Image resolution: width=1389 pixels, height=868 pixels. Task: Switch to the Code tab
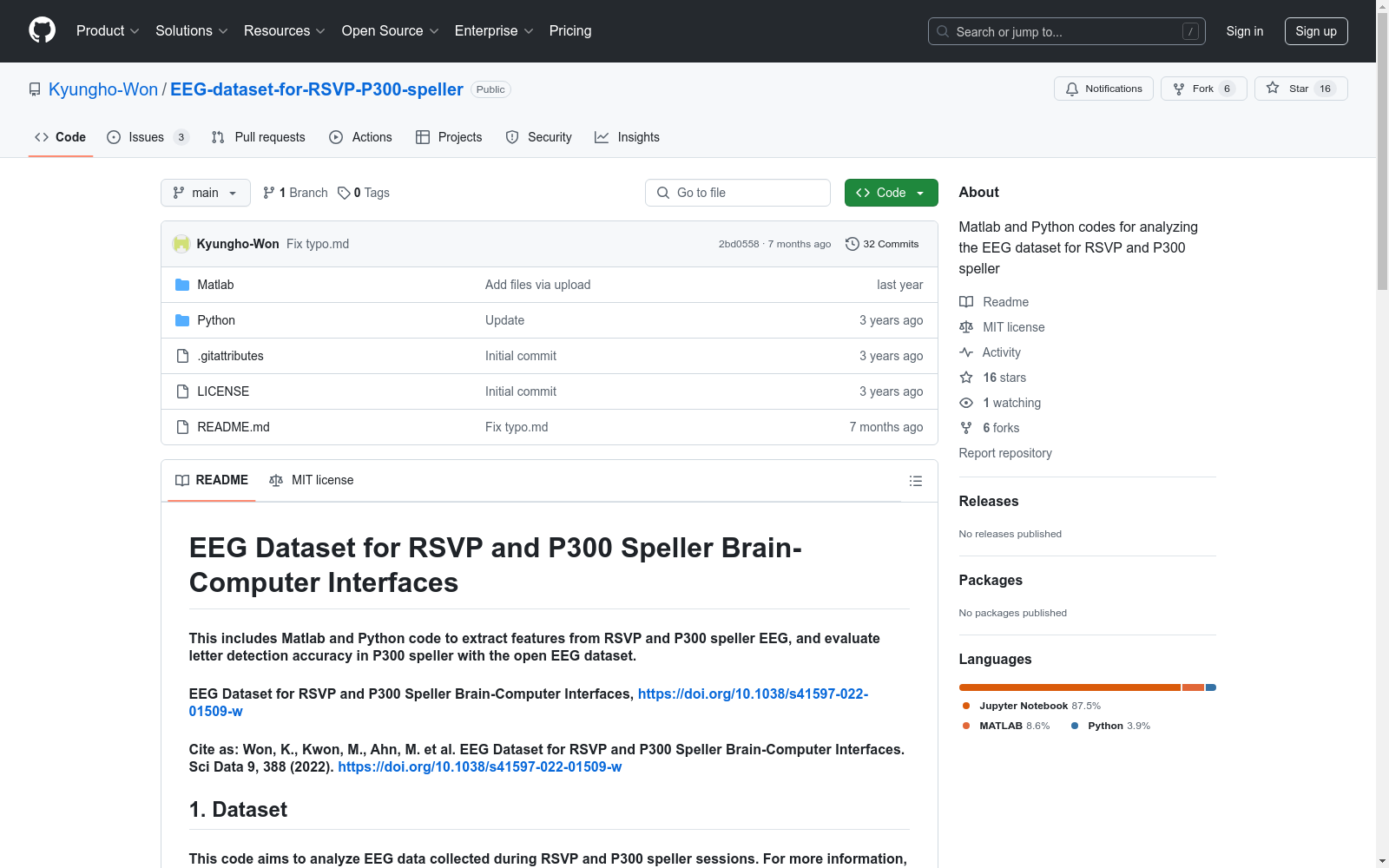point(61,137)
